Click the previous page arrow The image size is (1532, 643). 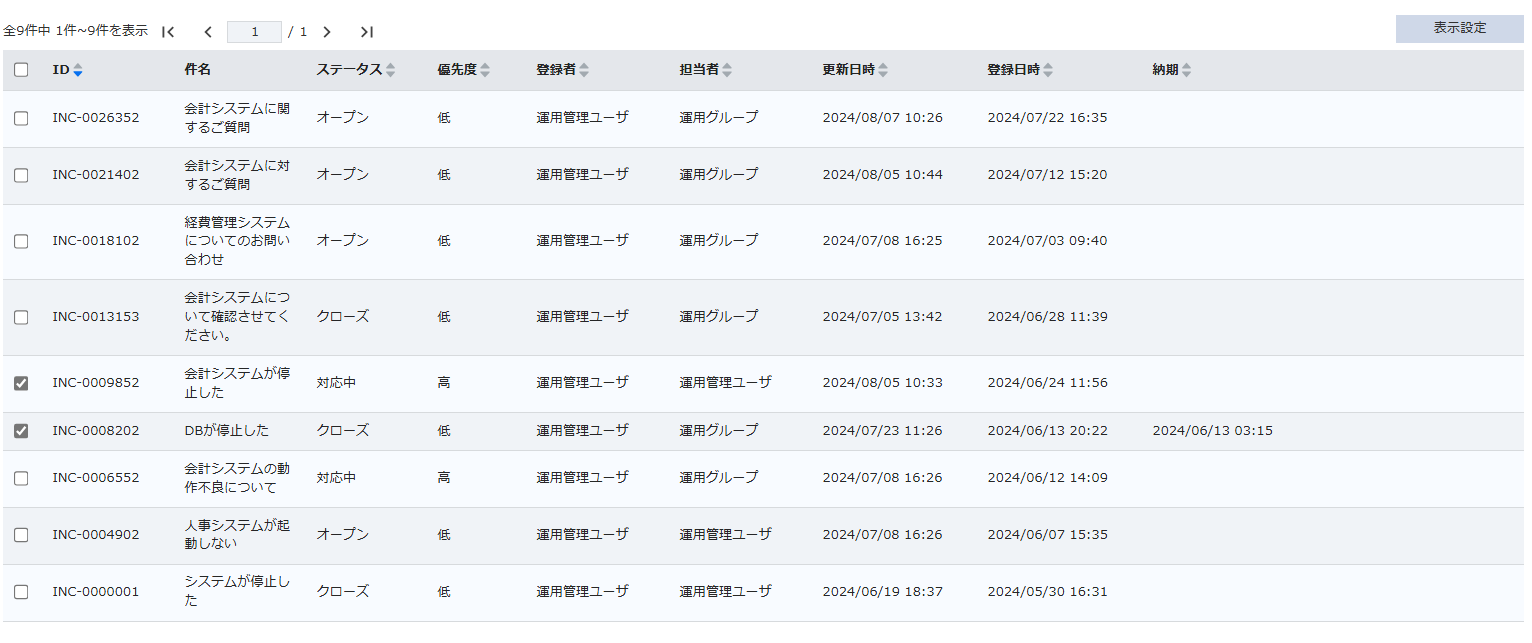(x=208, y=32)
